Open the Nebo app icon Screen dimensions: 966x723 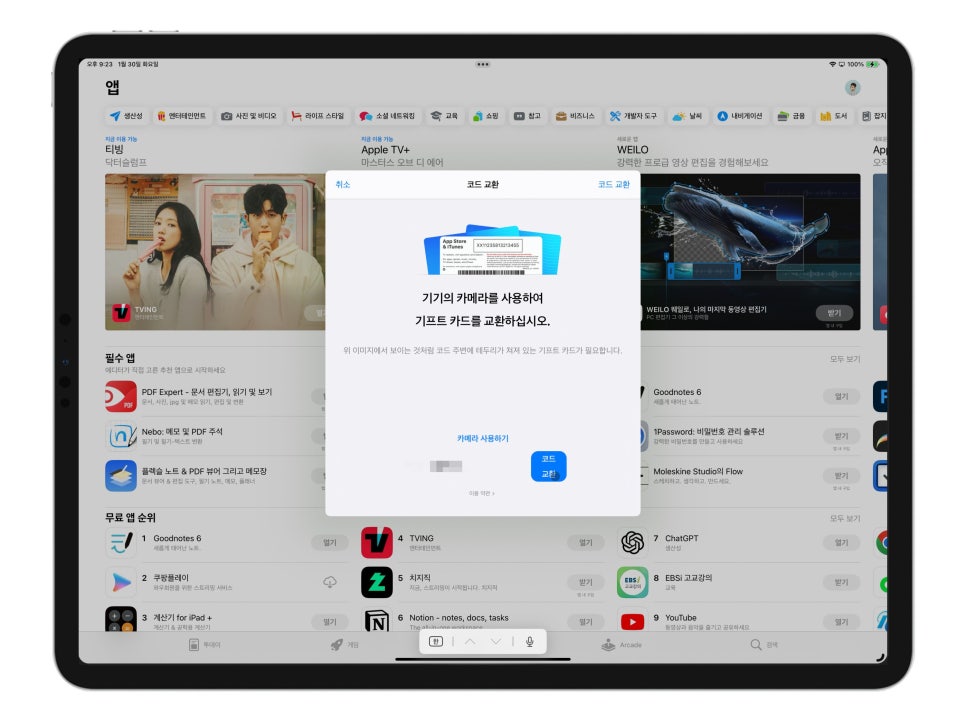tap(121, 436)
